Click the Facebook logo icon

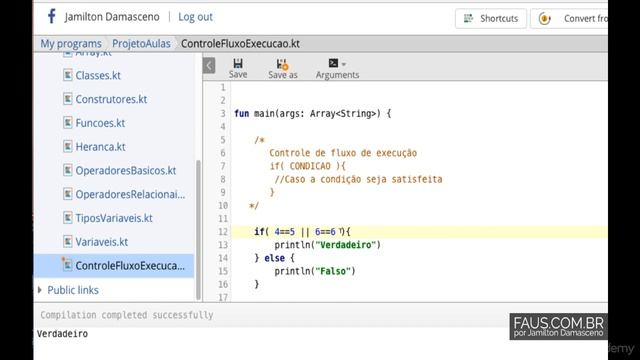51,16
